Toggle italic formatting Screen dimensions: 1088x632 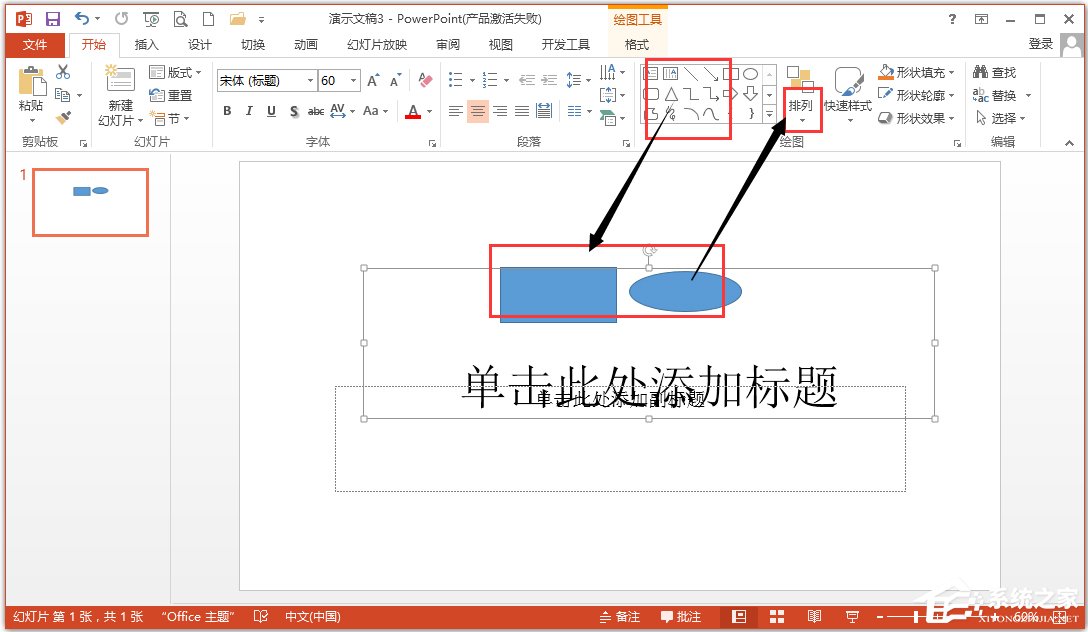tap(249, 111)
